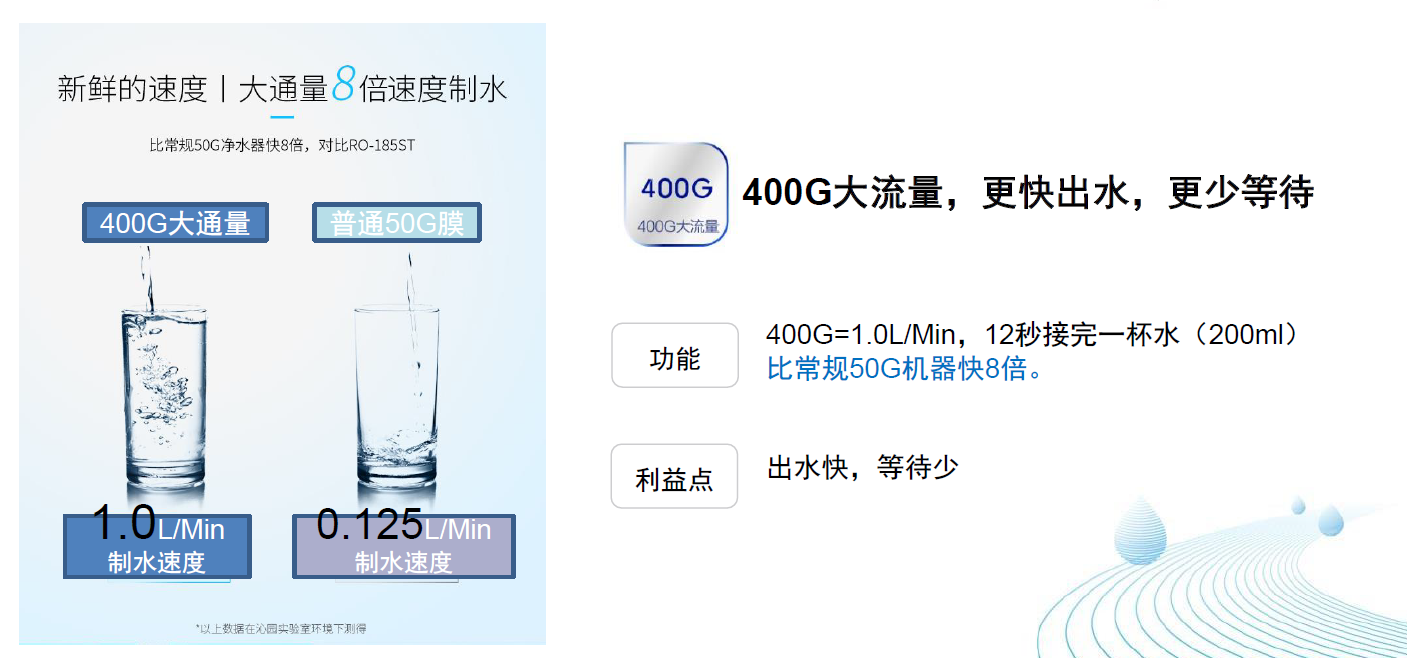1407x658 pixels.
Task: Click the lab data footnote text
Action: [x=281, y=628]
